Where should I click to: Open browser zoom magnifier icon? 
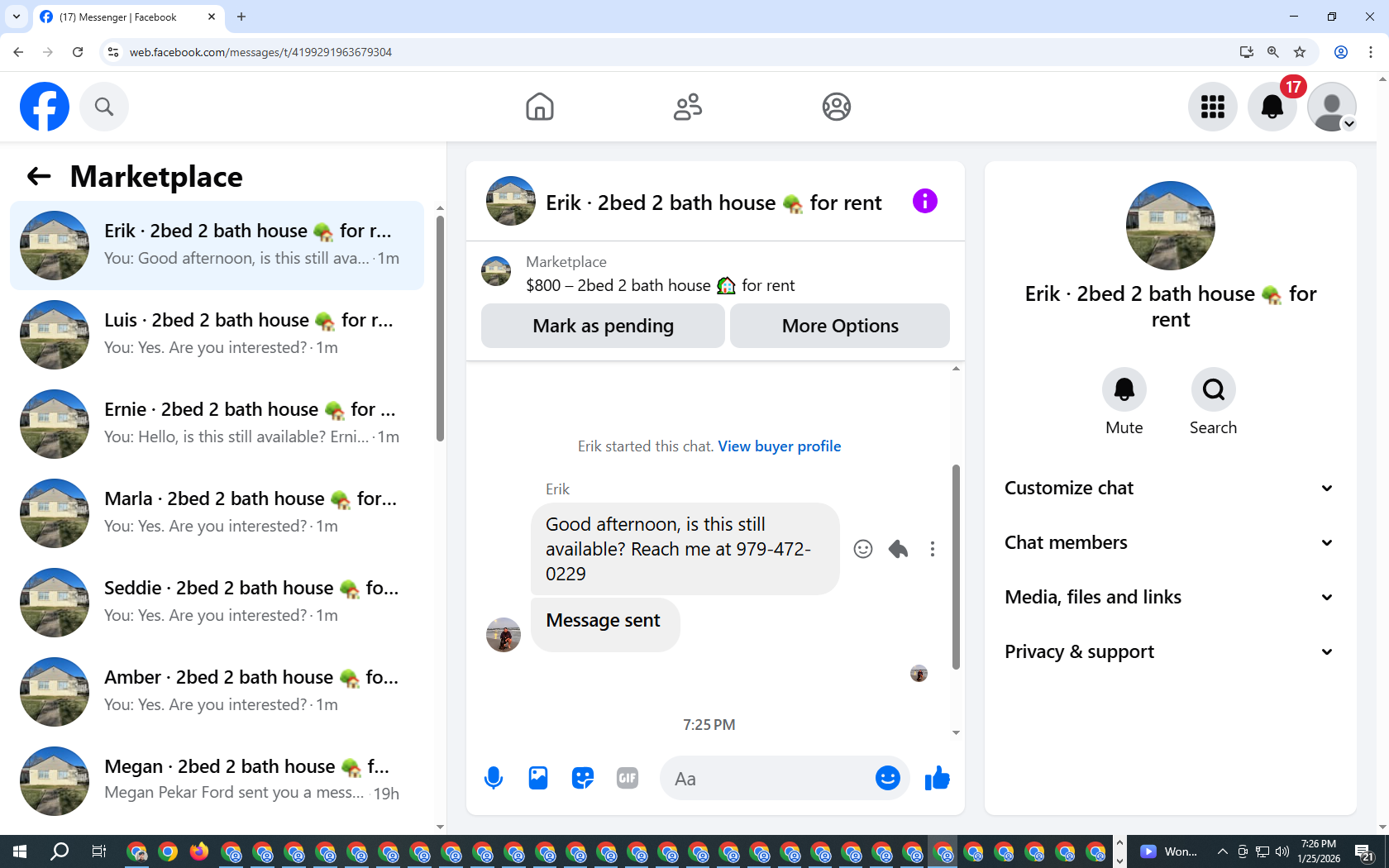(x=1273, y=52)
